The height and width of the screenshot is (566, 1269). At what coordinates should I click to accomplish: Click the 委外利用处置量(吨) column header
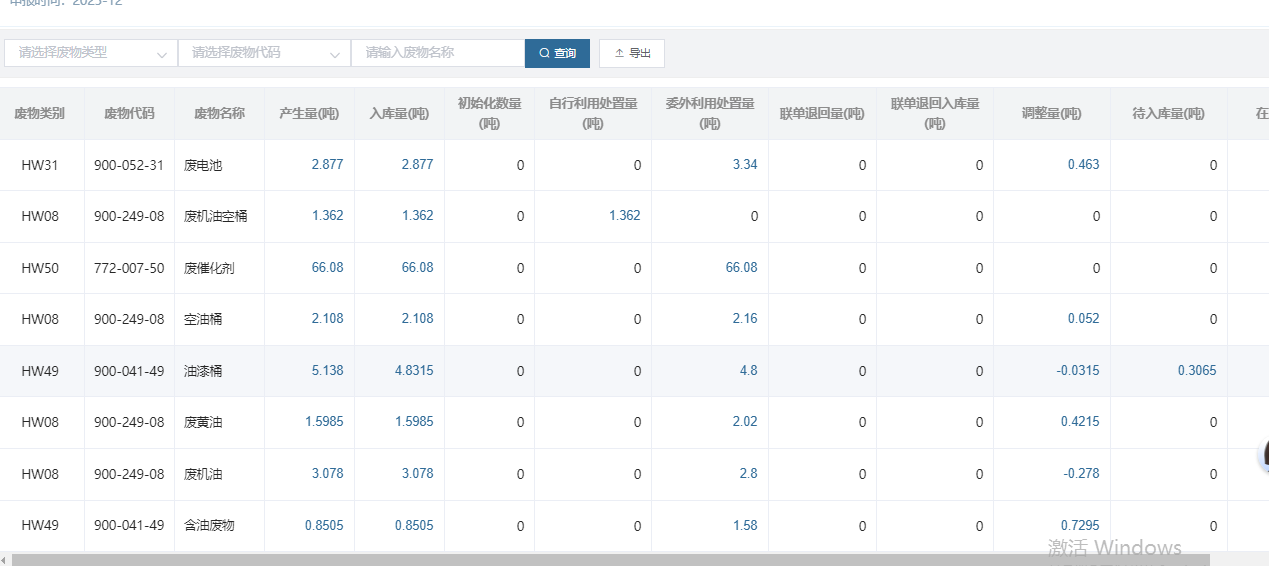pyautogui.click(x=709, y=113)
